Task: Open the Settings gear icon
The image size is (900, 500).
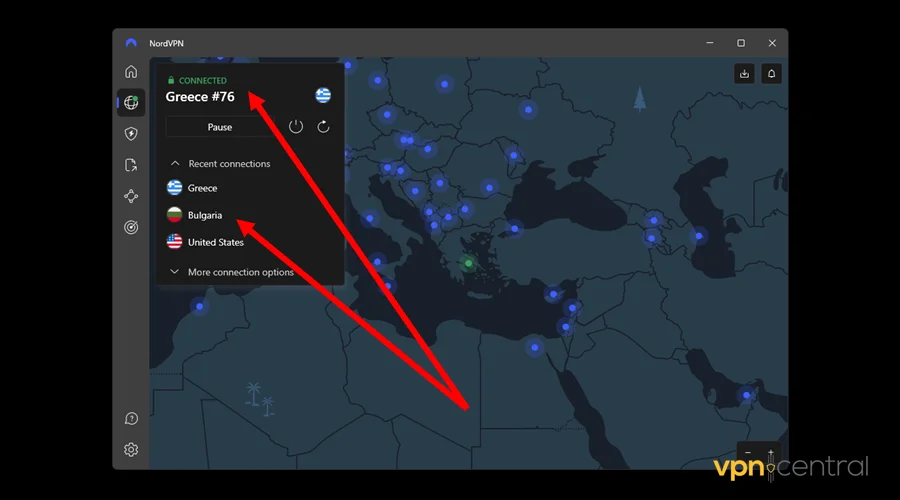Action: (131, 450)
